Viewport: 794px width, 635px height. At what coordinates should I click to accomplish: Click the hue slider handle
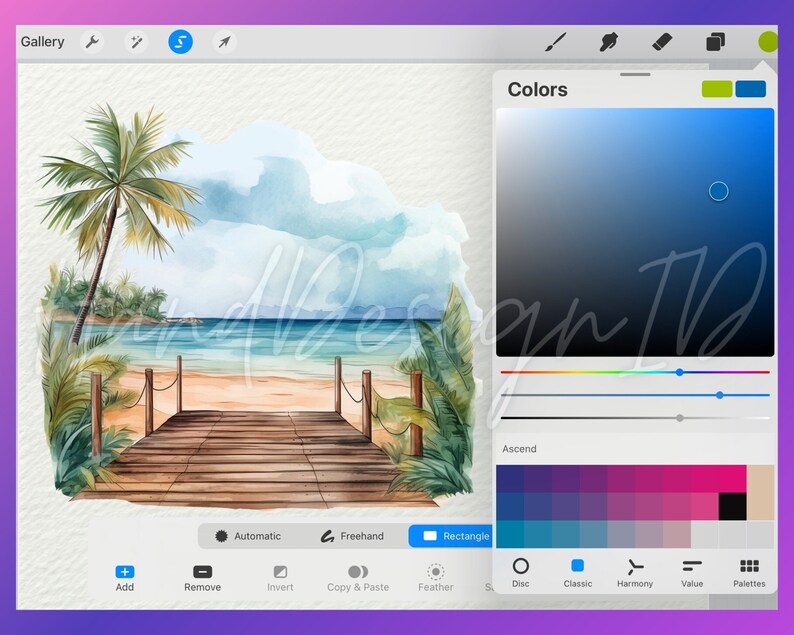[680, 372]
